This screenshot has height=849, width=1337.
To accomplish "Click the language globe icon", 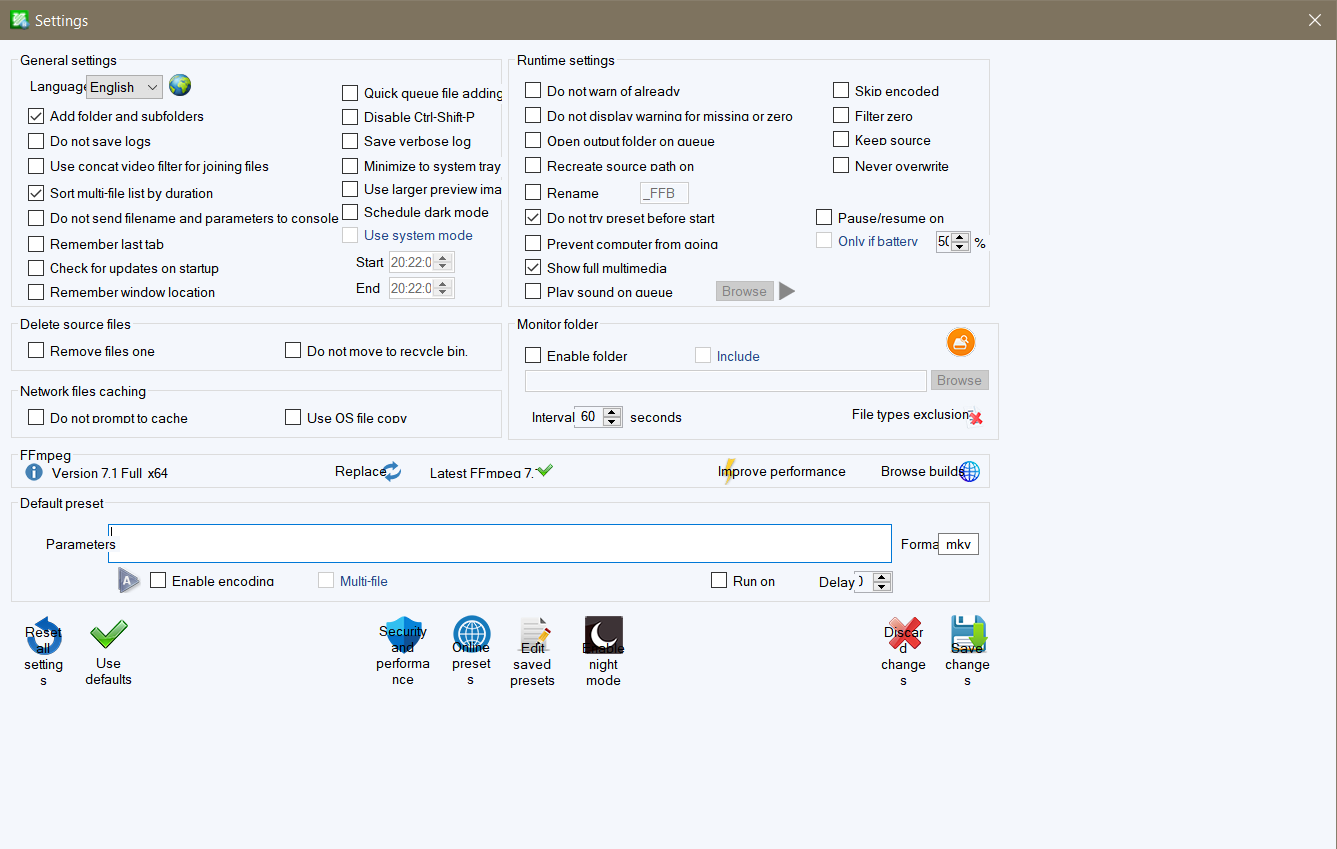I will pos(180,86).
